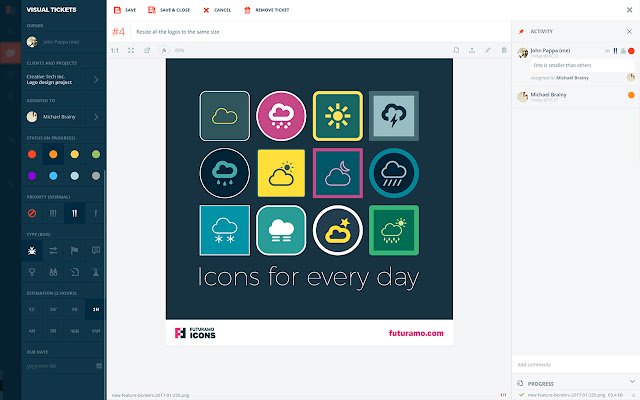
Task: Click bug icon on John Pappa activity
Action: click(x=623, y=51)
